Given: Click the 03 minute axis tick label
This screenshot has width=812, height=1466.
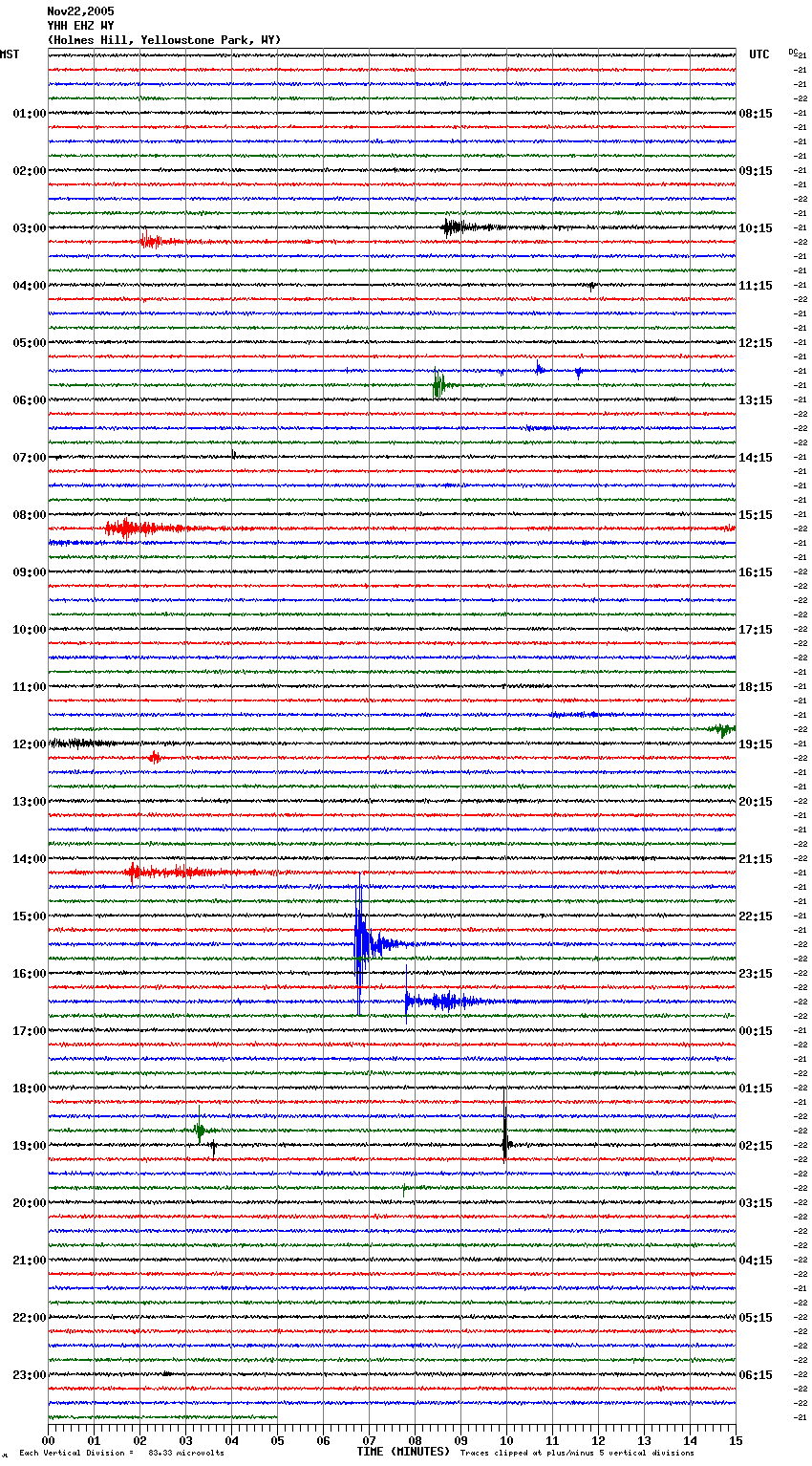Looking at the screenshot, I should [186, 1440].
